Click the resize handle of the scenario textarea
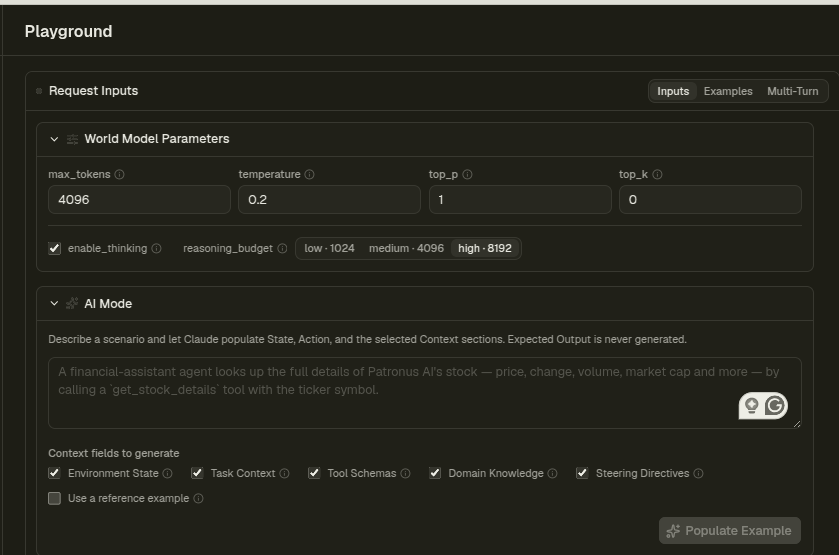Image resolution: width=839 pixels, height=555 pixels. click(797, 424)
